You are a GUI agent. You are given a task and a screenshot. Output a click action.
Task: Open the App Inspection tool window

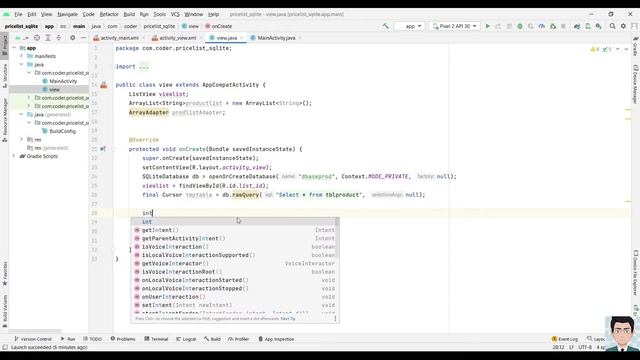tap(276, 339)
